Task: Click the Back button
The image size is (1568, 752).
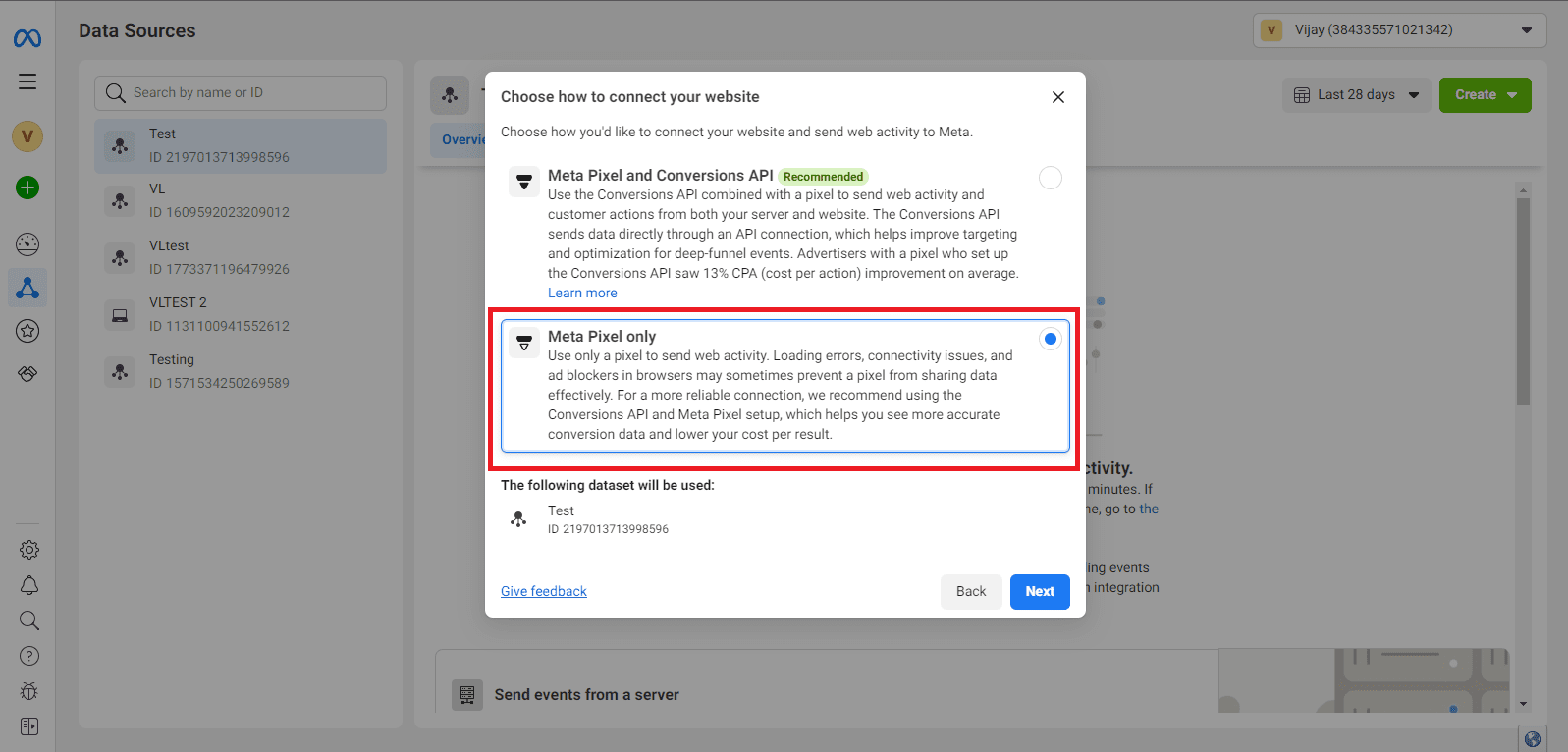Action: pyautogui.click(x=970, y=591)
